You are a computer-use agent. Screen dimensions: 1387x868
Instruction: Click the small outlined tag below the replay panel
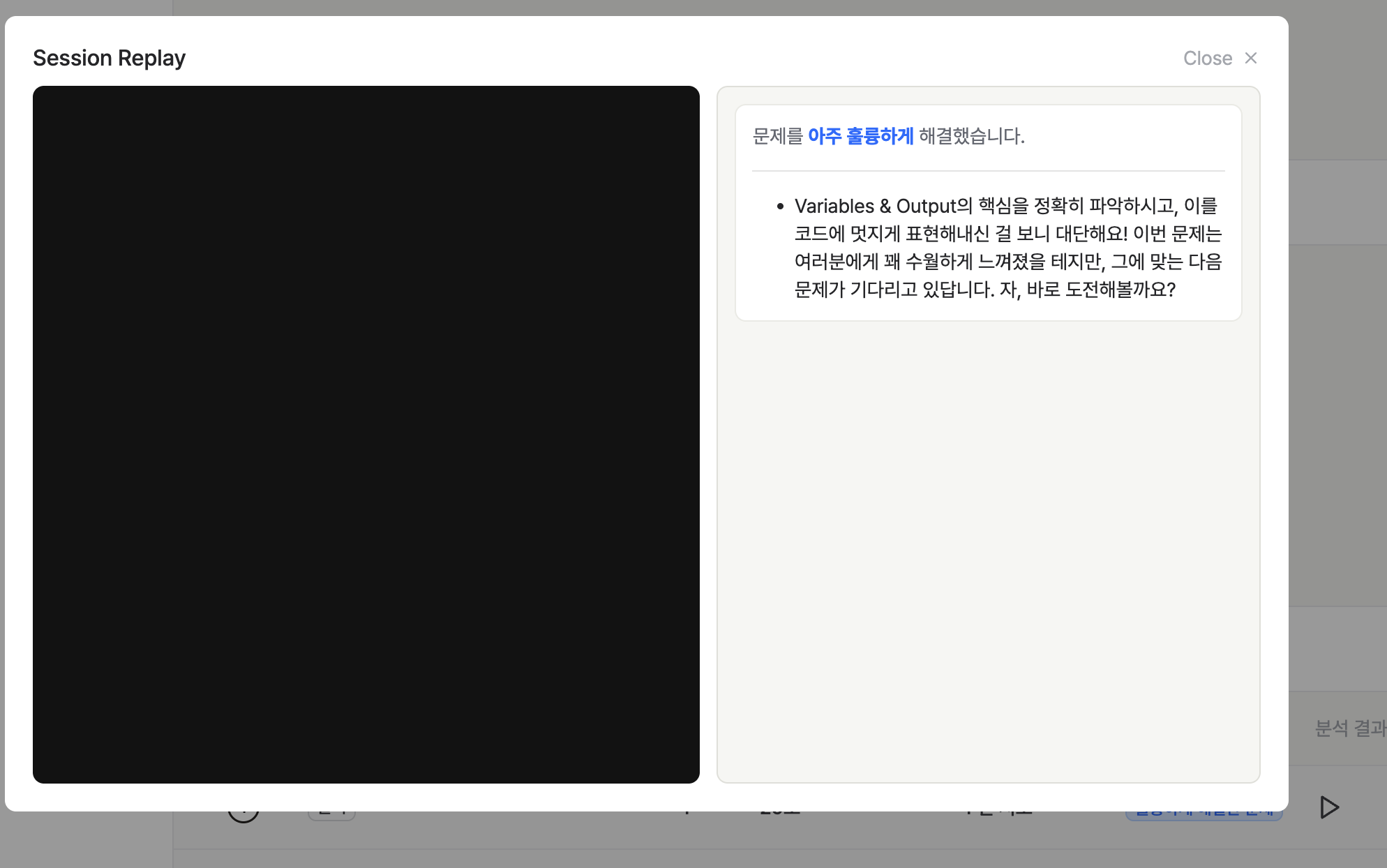tap(331, 815)
